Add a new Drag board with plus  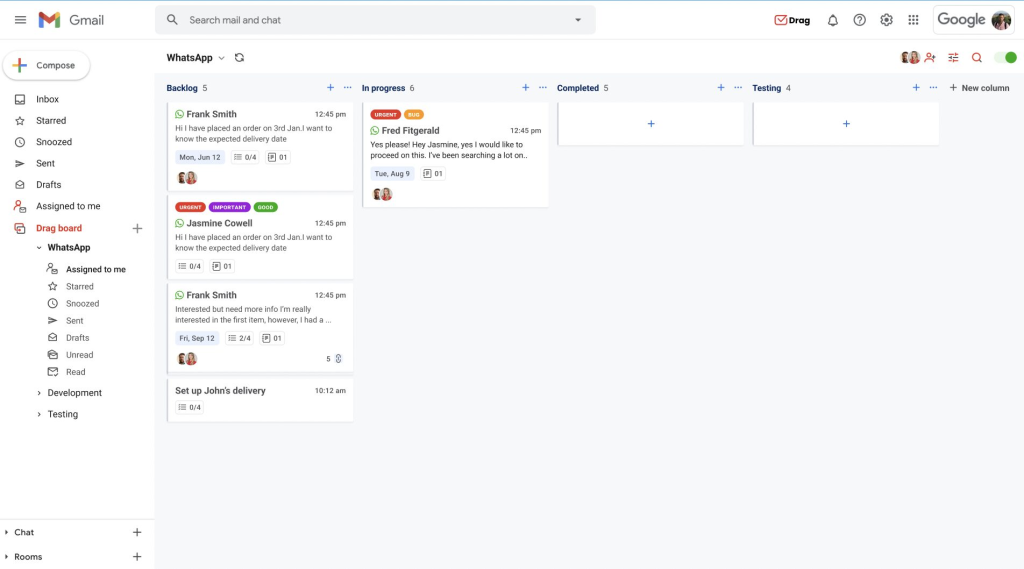point(137,228)
